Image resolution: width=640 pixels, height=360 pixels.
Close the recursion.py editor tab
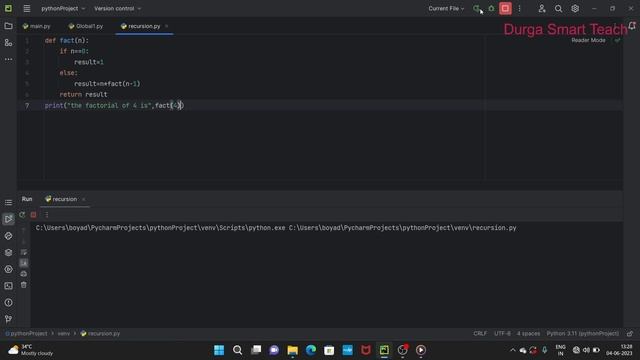click(x=167, y=26)
